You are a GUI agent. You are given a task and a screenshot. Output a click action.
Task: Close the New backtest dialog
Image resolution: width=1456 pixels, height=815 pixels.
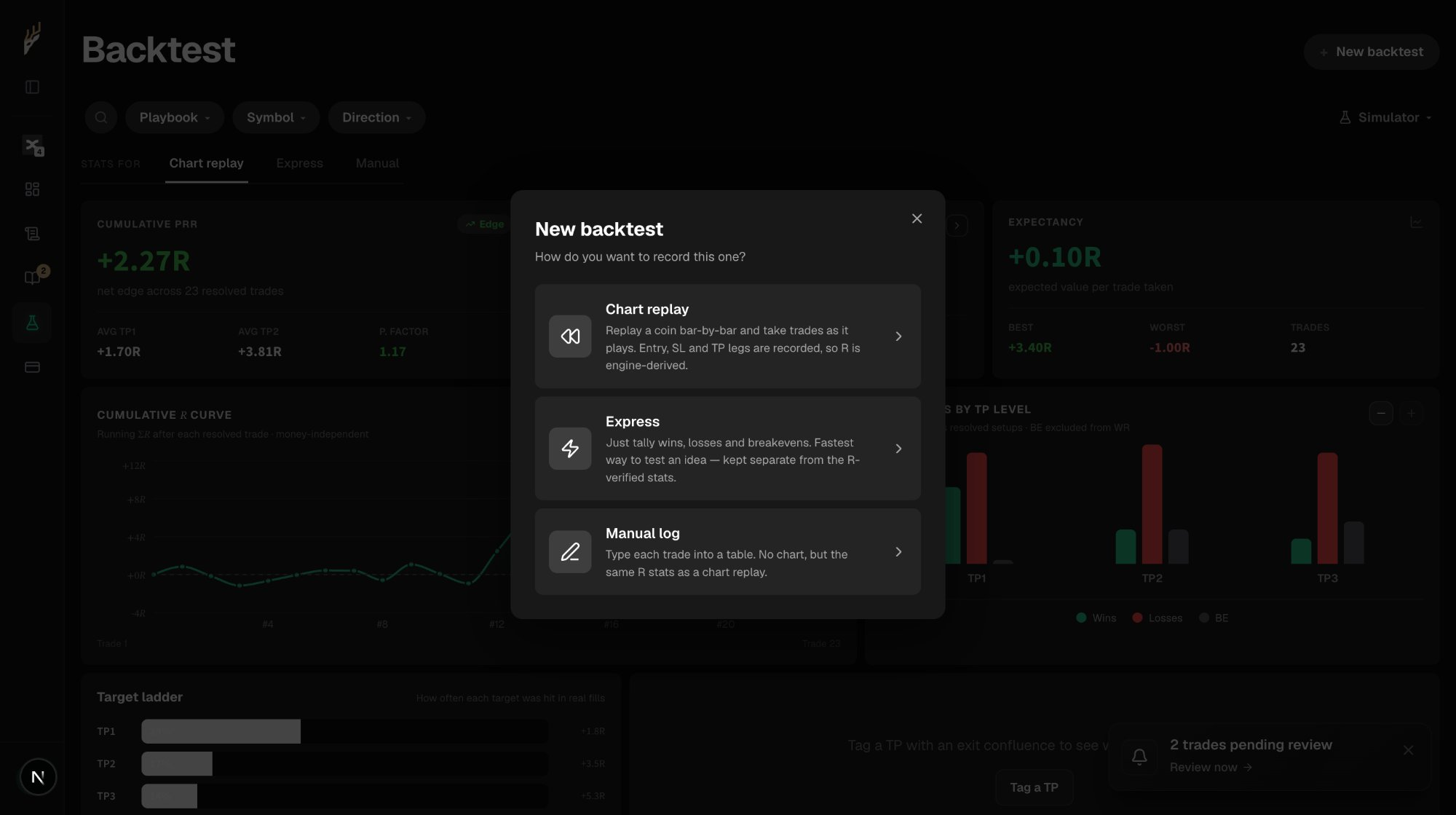pyautogui.click(x=917, y=218)
